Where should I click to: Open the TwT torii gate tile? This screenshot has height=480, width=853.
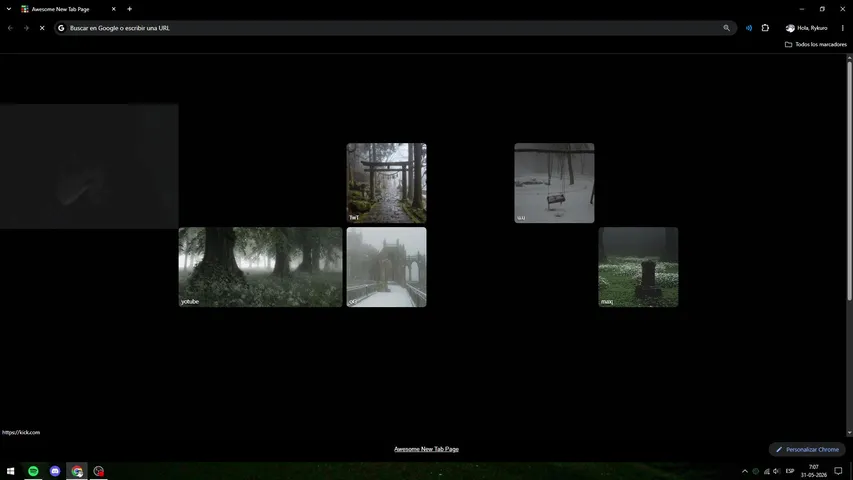coord(386,183)
